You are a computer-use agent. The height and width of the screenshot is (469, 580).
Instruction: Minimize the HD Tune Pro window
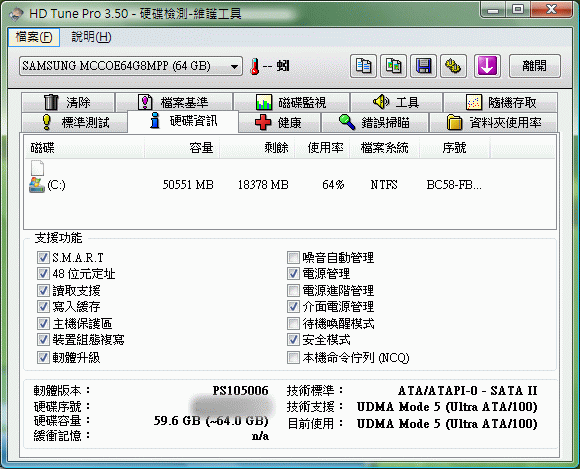pyautogui.click(x=493, y=10)
